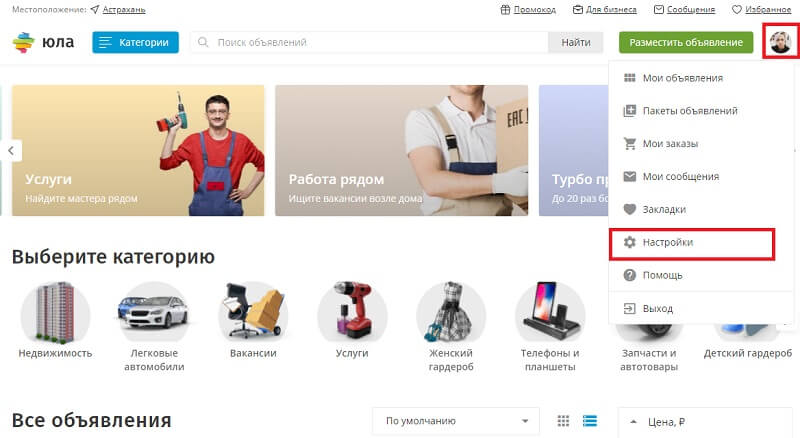Click the Выход exit icon

(630, 308)
